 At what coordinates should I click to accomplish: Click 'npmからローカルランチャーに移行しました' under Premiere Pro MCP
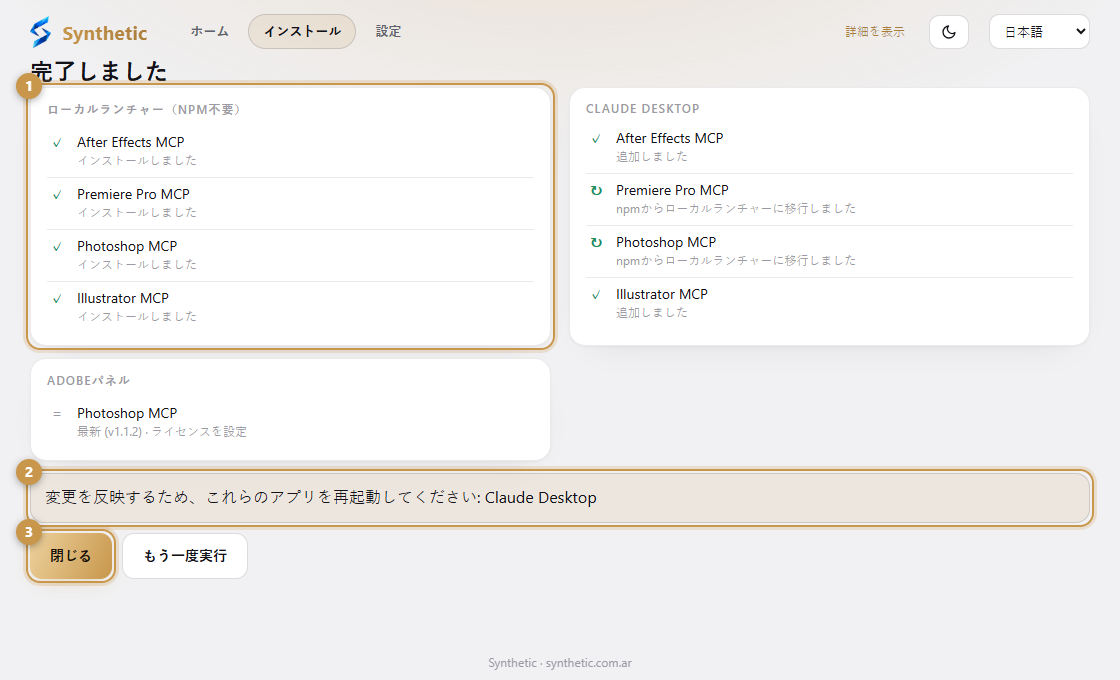pyautogui.click(x=736, y=209)
